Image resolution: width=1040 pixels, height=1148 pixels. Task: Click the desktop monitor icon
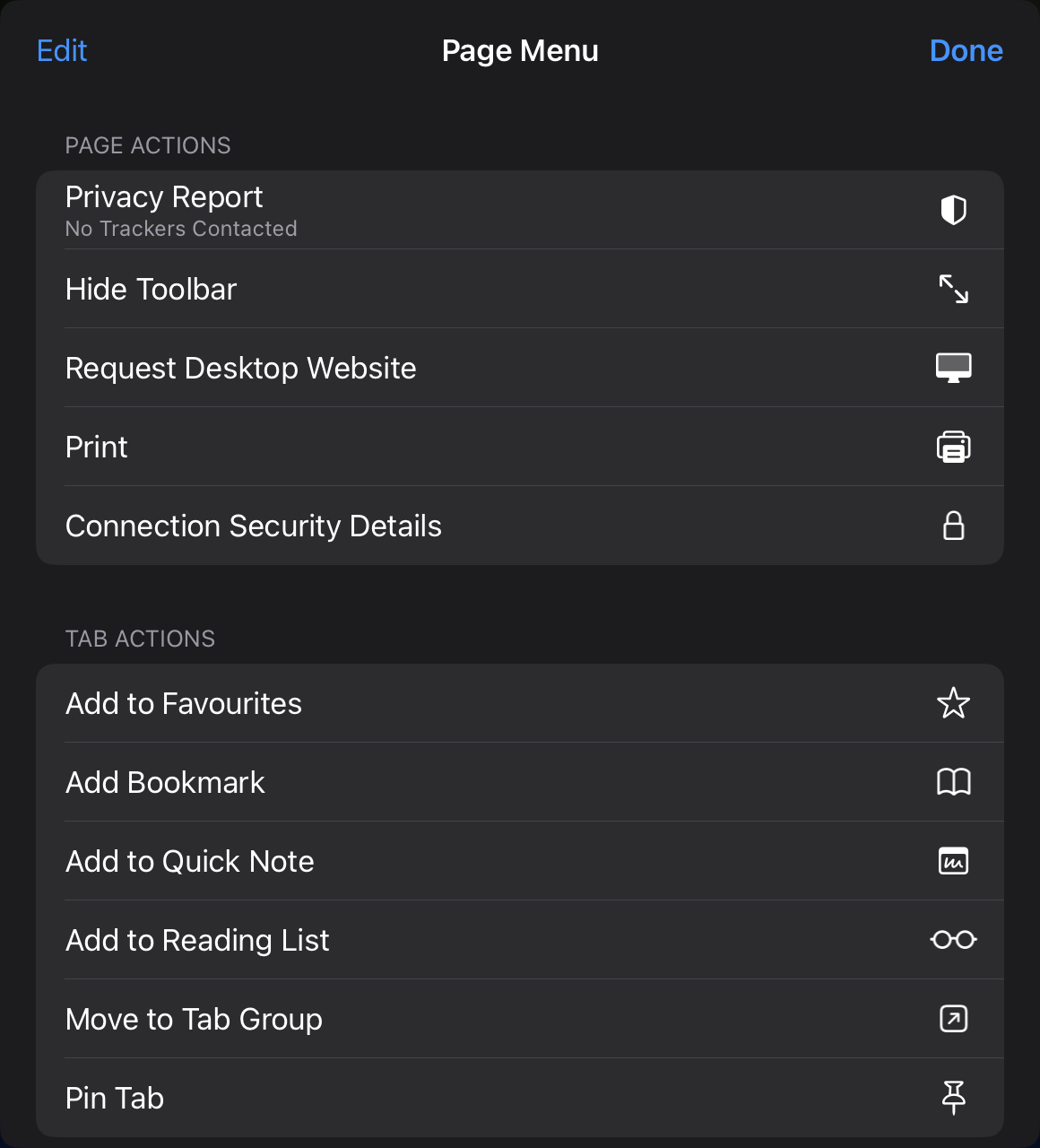pos(953,368)
